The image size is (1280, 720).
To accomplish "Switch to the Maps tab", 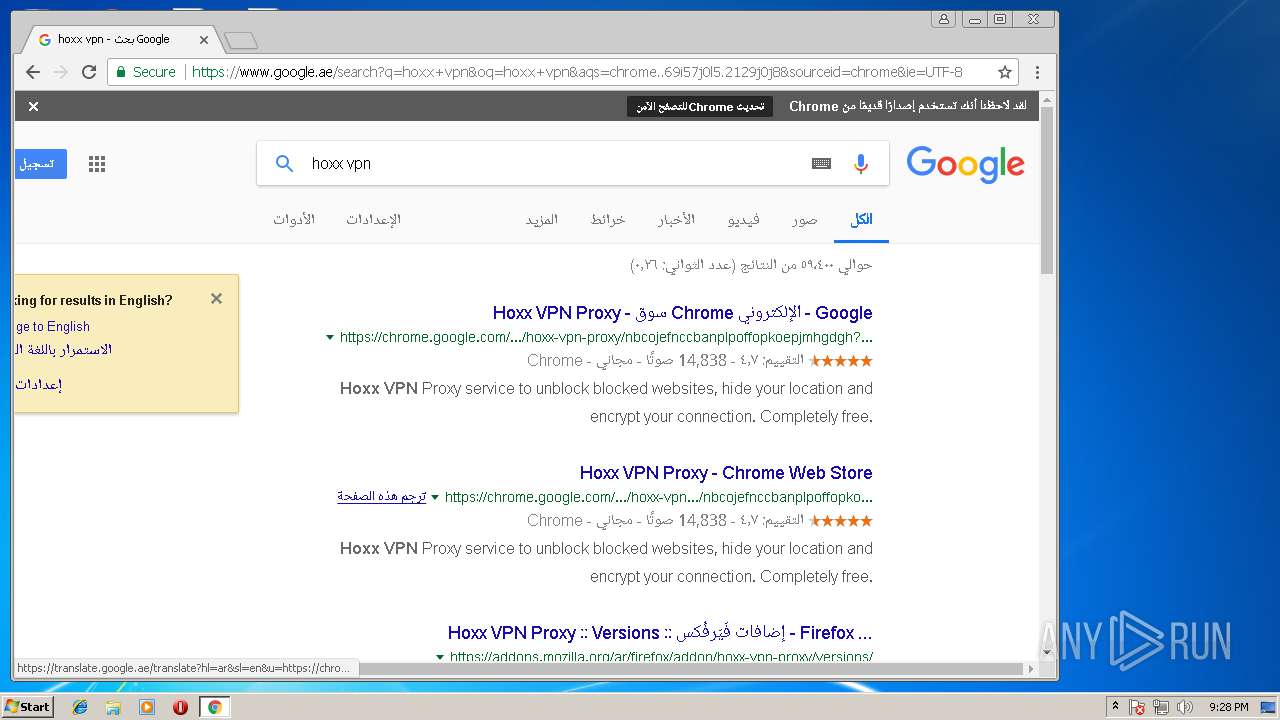I will coord(607,219).
